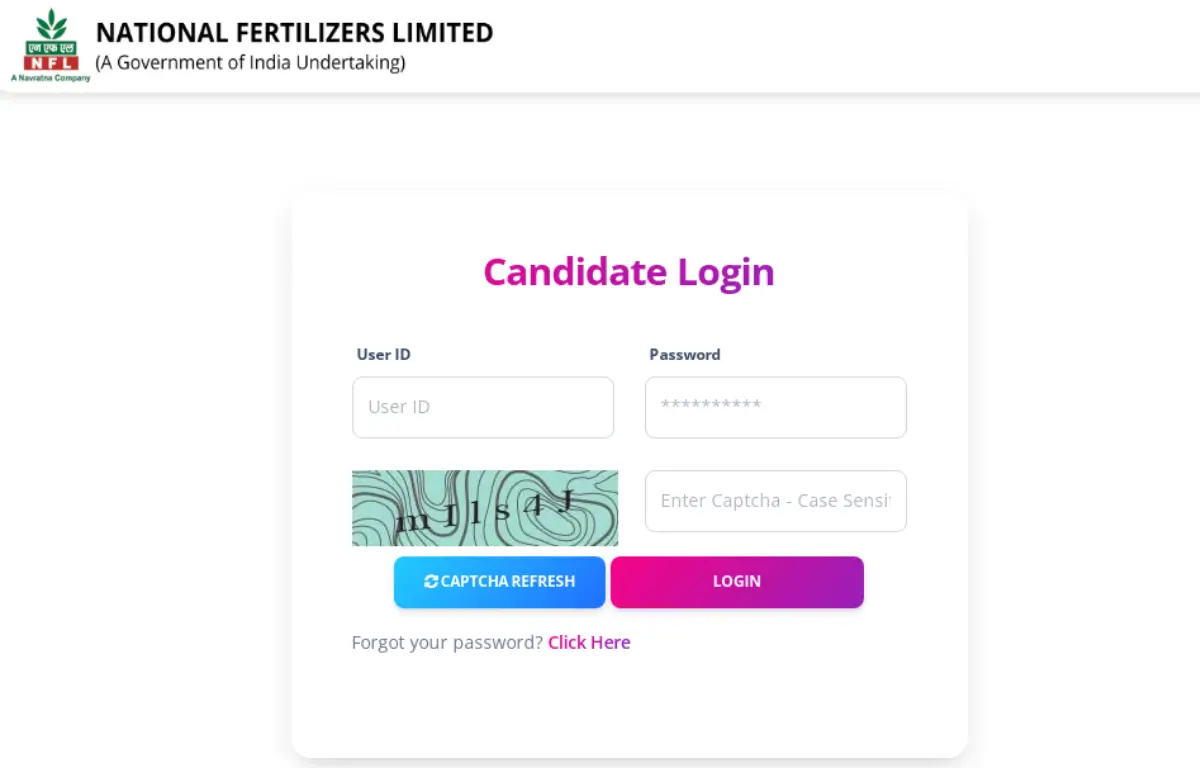Image resolution: width=1200 pixels, height=768 pixels.
Task: Click the distorted captcha image
Action: (x=485, y=508)
